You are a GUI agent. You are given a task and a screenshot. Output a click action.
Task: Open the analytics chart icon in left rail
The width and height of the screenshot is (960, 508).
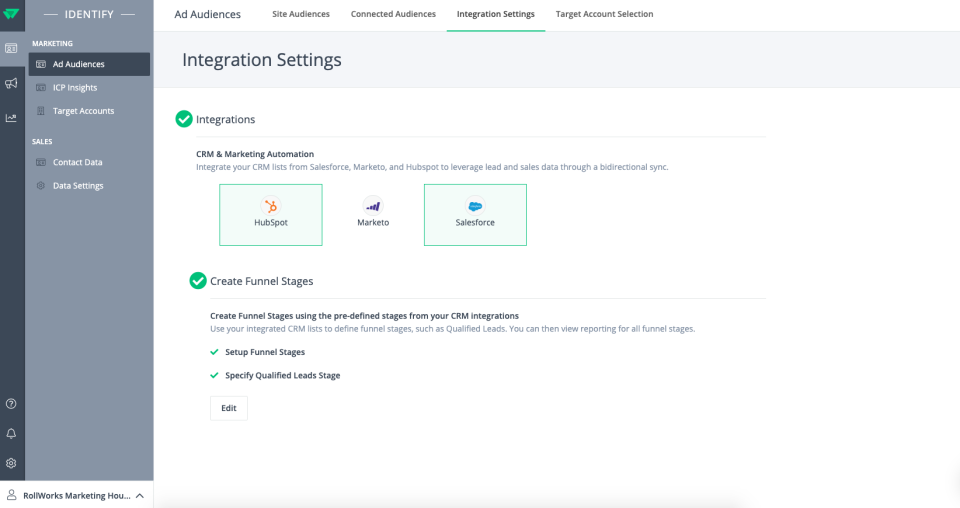[x=11, y=118]
